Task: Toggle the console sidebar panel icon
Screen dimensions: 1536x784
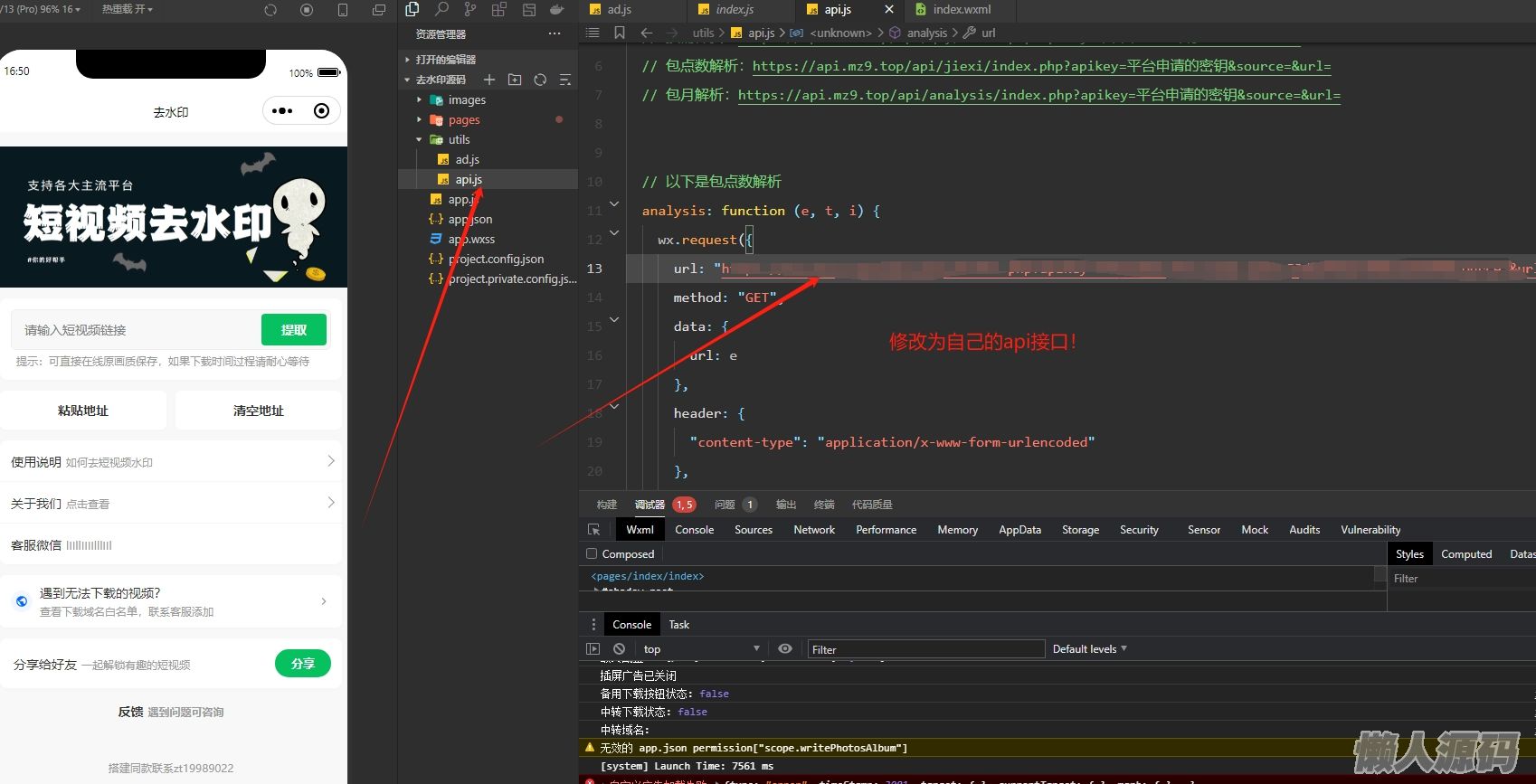Action: pyautogui.click(x=593, y=649)
